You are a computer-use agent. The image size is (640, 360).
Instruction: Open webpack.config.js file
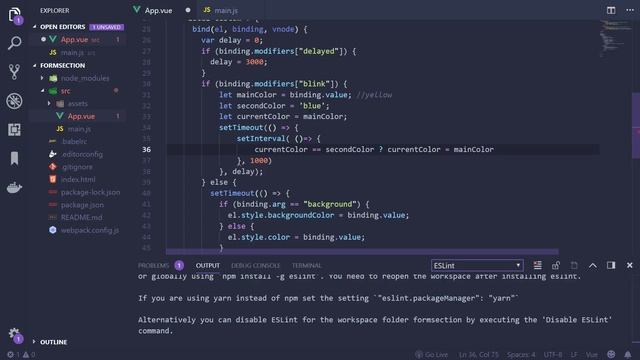click(x=89, y=230)
